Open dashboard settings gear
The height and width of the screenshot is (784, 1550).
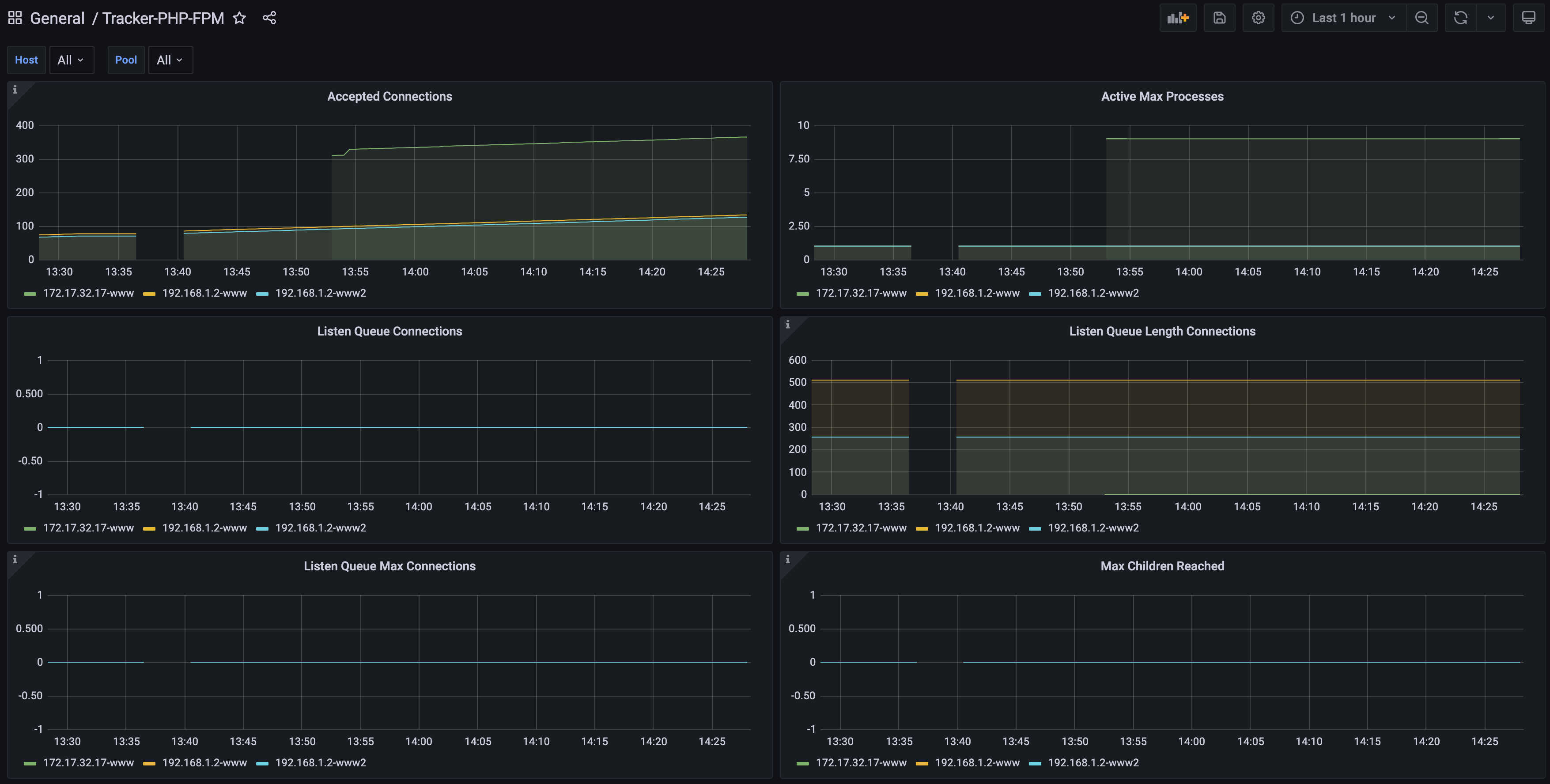click(1258, 18)
